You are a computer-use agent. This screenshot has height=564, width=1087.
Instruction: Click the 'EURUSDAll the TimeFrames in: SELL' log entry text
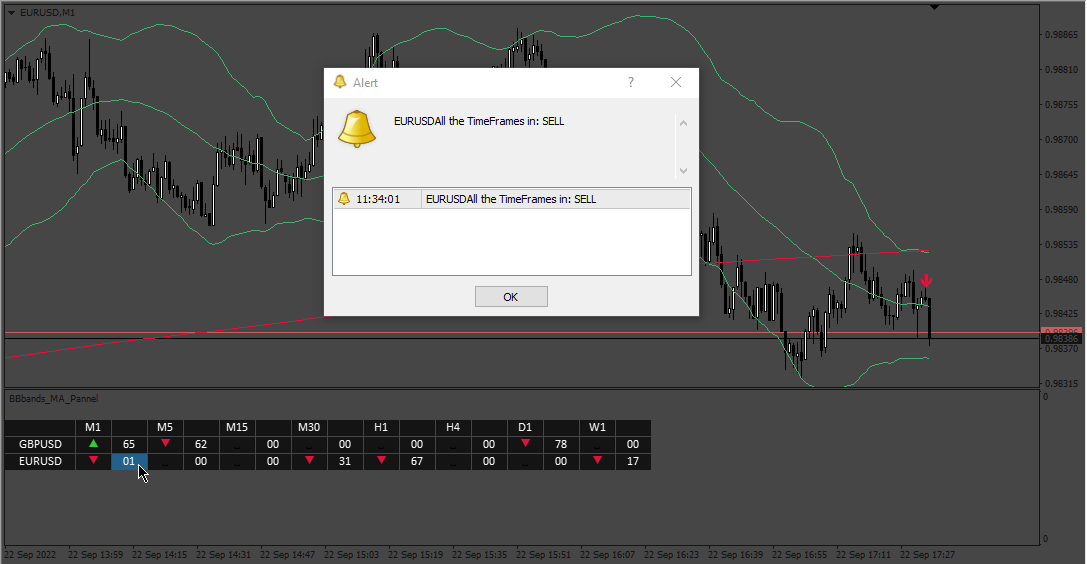click(511, 199)
